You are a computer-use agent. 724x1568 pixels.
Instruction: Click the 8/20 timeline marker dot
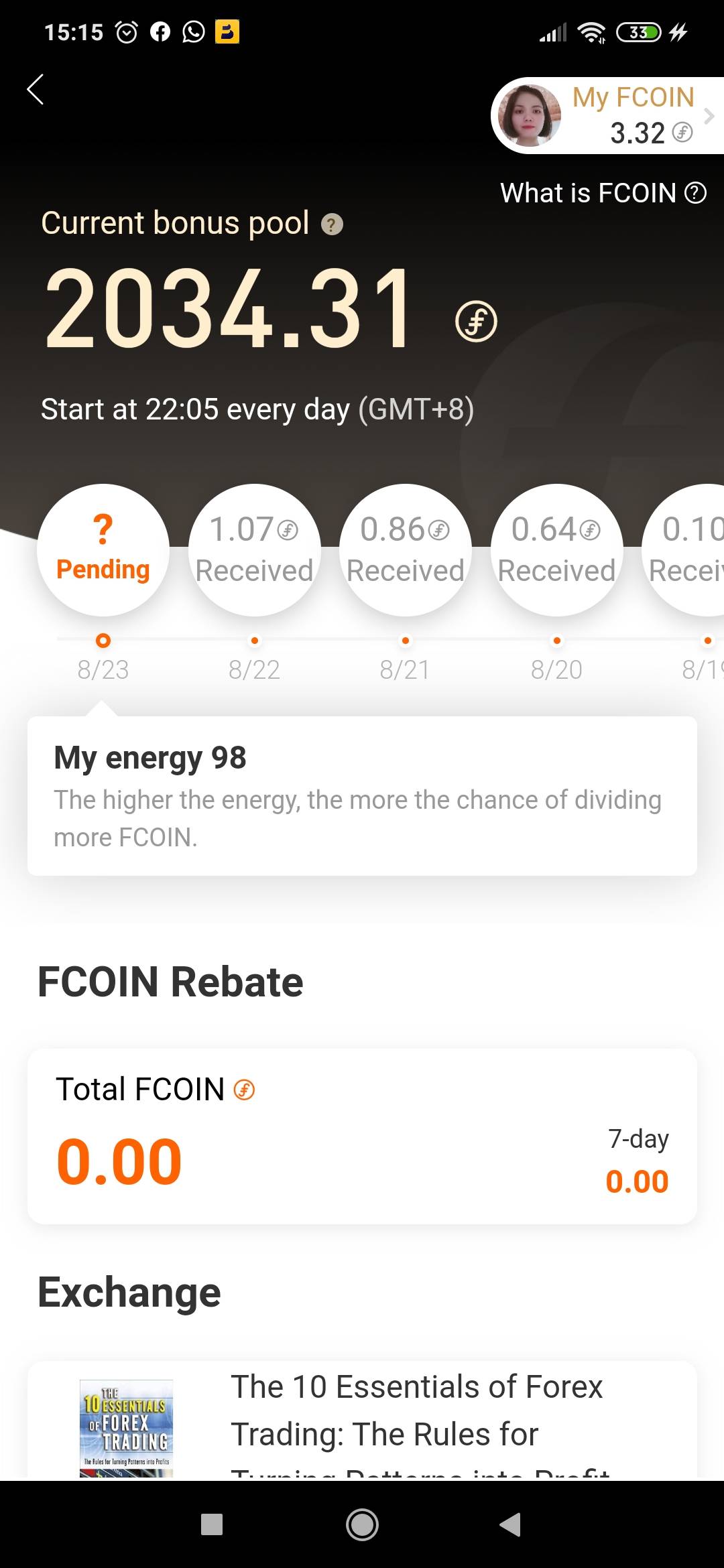tap(556, 641)
